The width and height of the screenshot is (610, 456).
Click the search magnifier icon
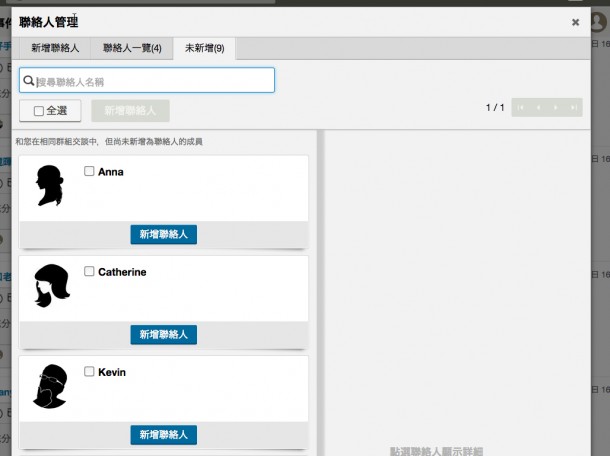tap(28, 81)
